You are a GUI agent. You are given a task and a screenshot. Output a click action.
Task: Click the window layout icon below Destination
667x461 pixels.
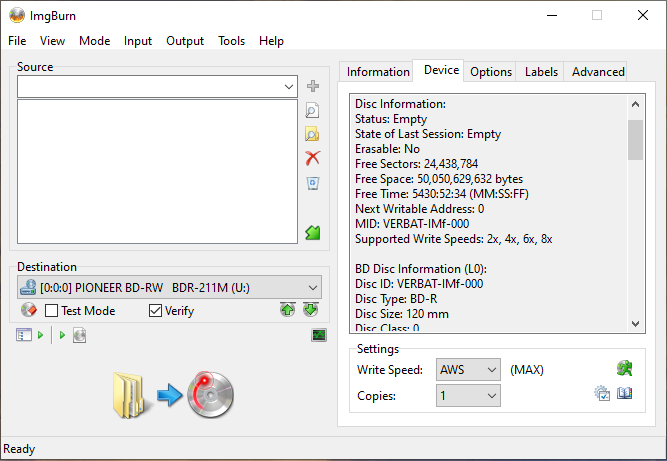pos(24,335)
